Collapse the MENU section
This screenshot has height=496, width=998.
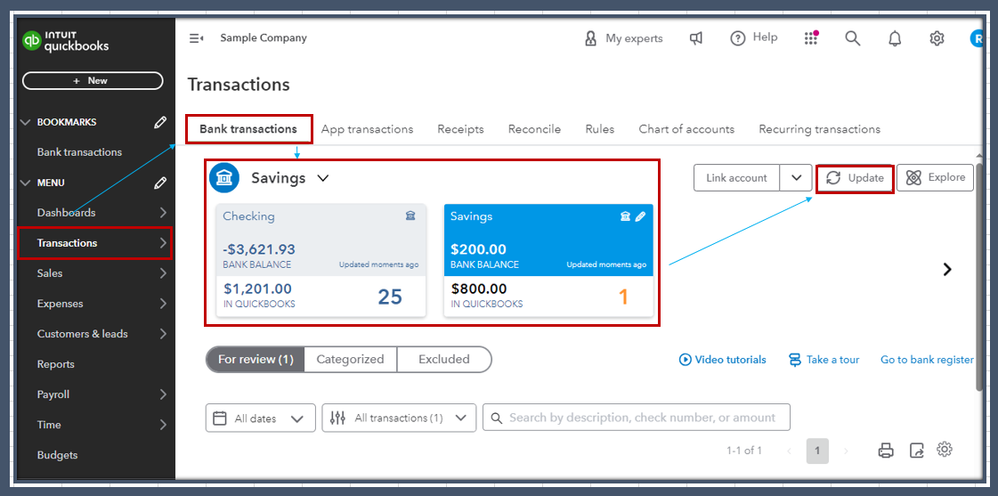tap(25, 183)
